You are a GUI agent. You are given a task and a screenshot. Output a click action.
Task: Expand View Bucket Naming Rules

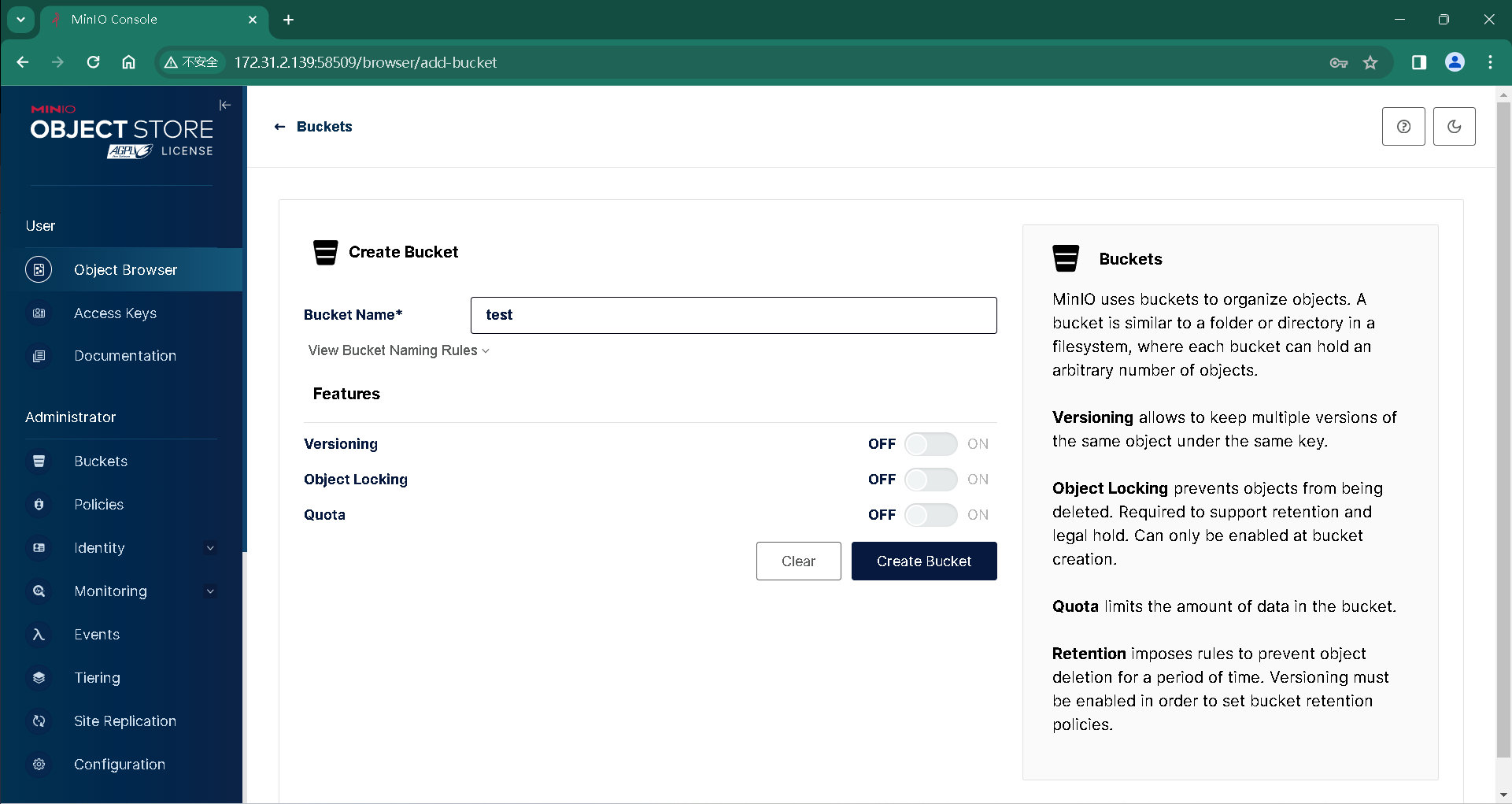[398, 350]
